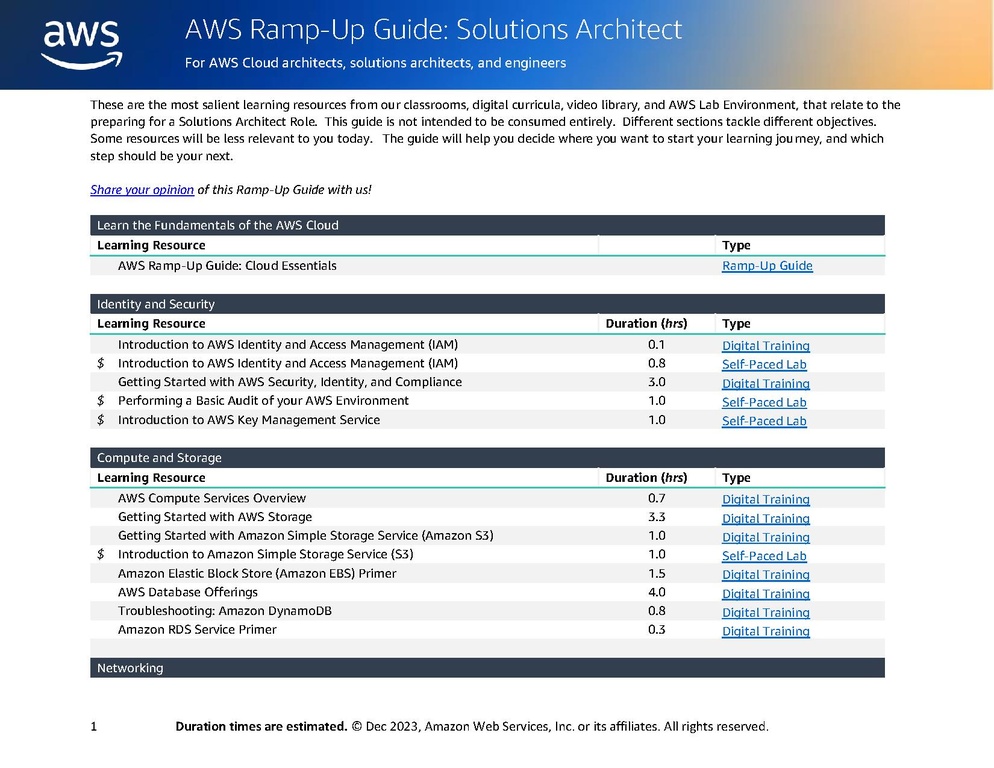This screenshot has height=768, width=994.
Task: Open Self-Paced Lab link for Key Management Service
Action: click(x=764, y=420)
